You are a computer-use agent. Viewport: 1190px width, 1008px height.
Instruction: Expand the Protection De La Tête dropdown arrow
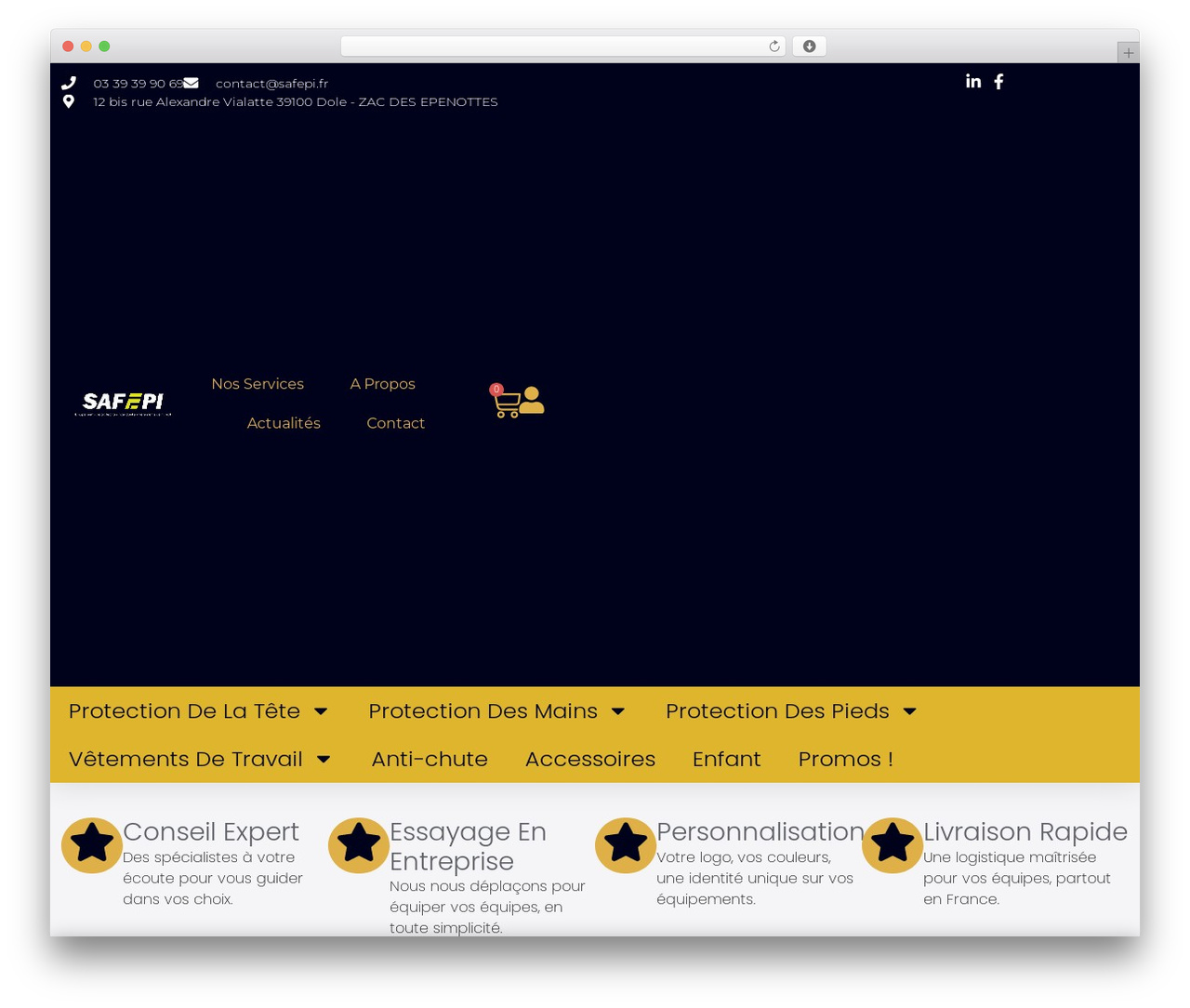click(x=321, y=711)
